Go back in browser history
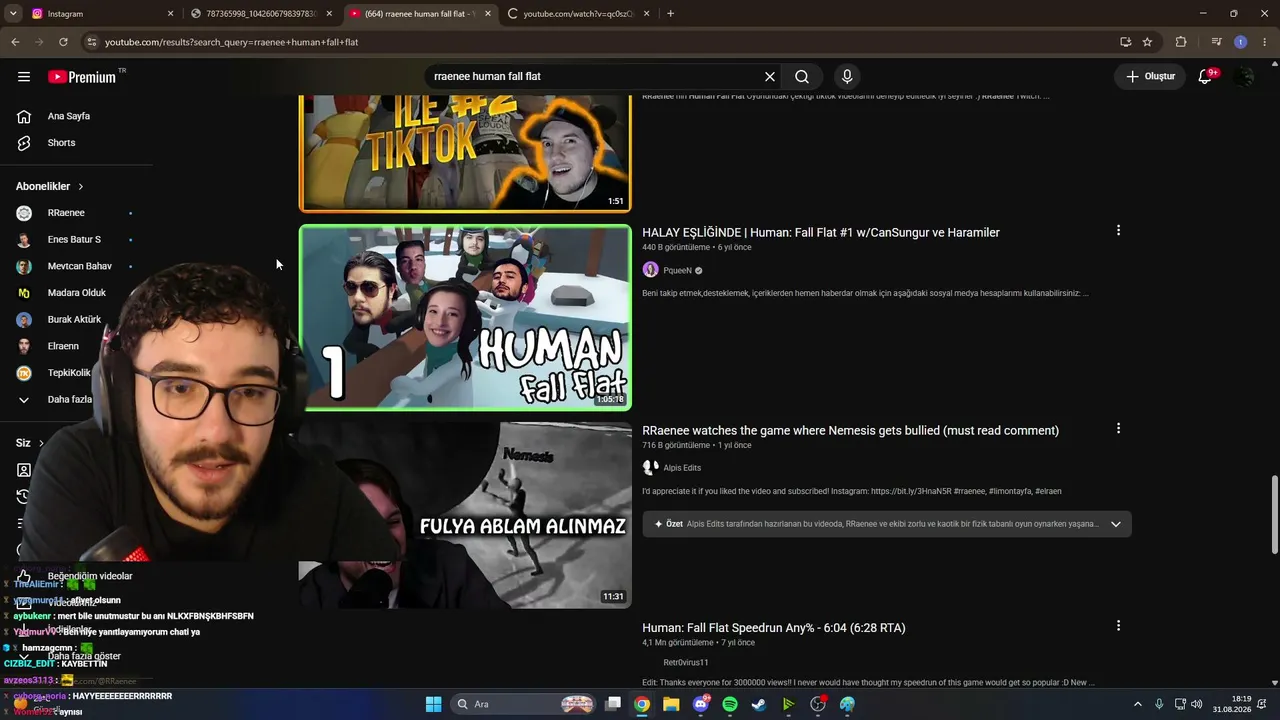Screen dimensions: 1280x720 [x=15, y=42]
